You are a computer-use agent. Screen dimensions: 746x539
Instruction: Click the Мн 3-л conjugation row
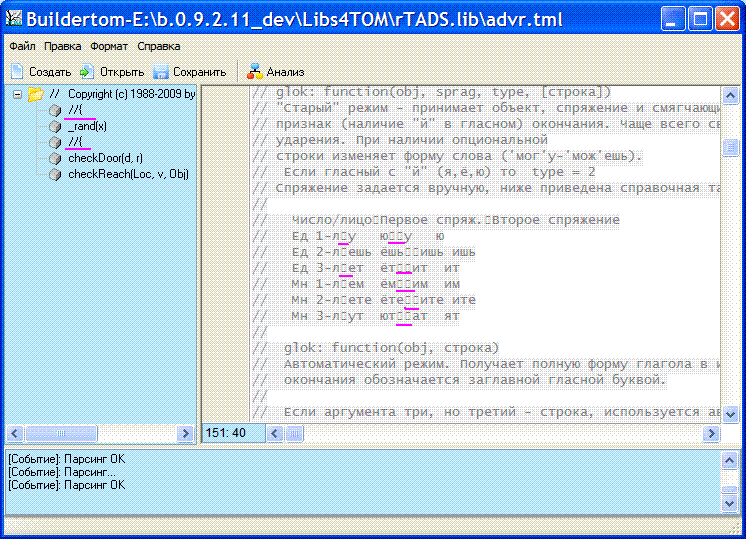coord(356,316)
